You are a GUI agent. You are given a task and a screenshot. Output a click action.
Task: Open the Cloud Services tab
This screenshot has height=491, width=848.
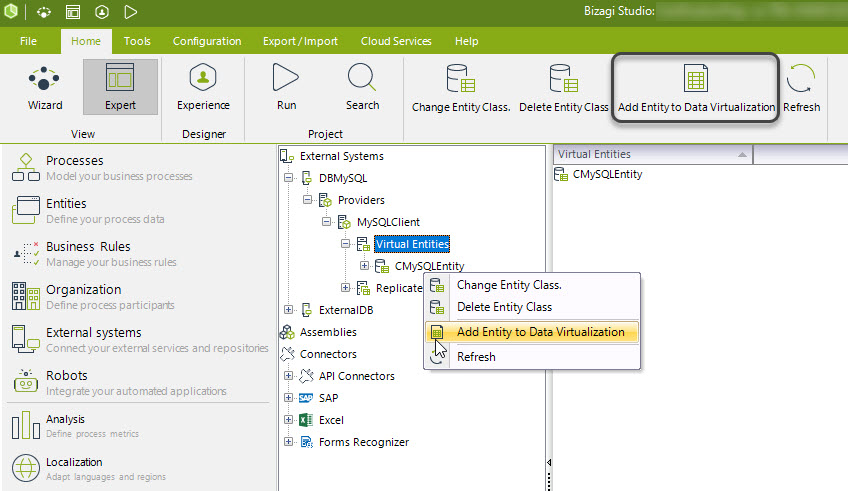point(396,41)
